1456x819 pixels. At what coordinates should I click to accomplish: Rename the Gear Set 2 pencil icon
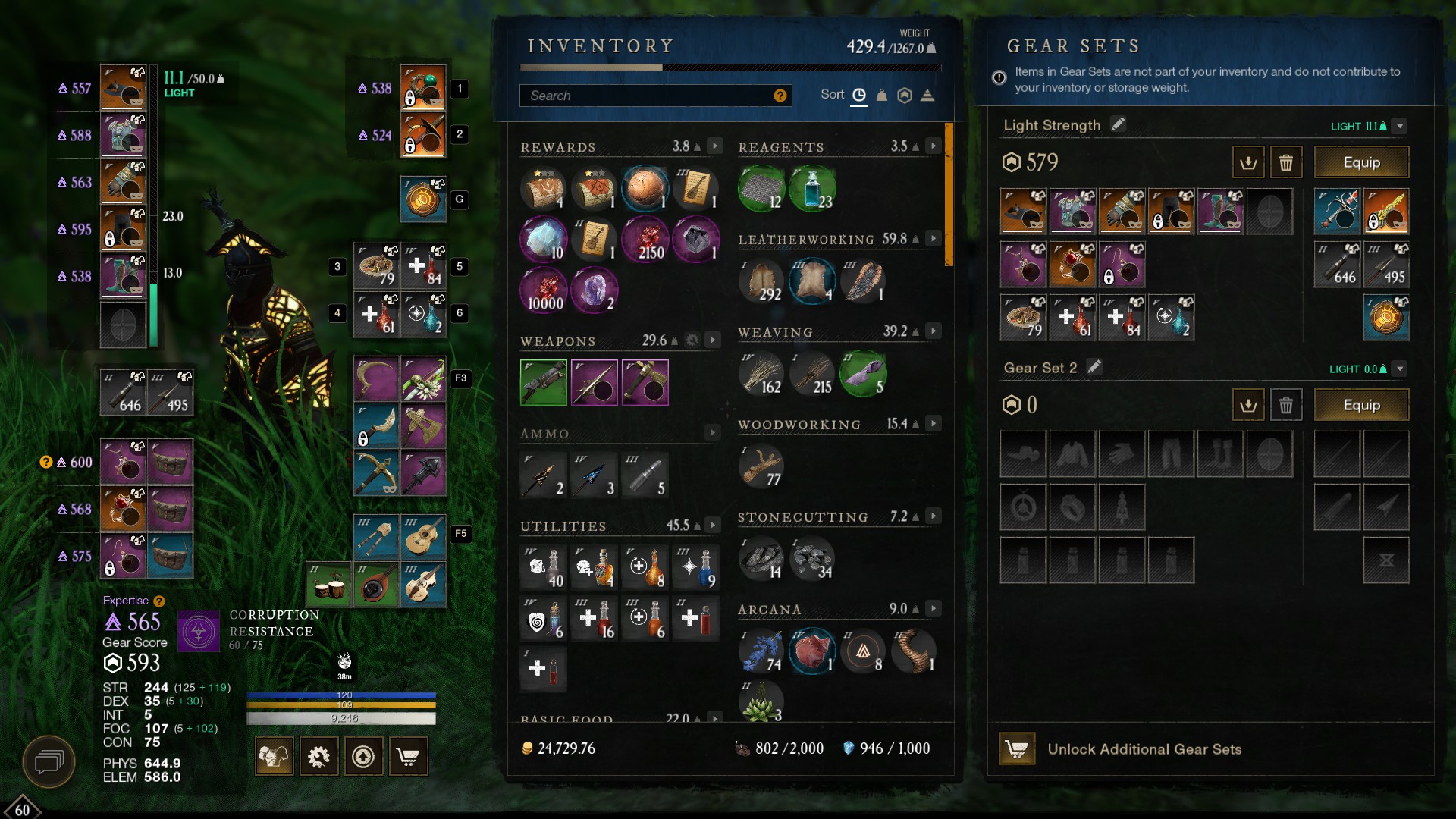pos(1094,367)
